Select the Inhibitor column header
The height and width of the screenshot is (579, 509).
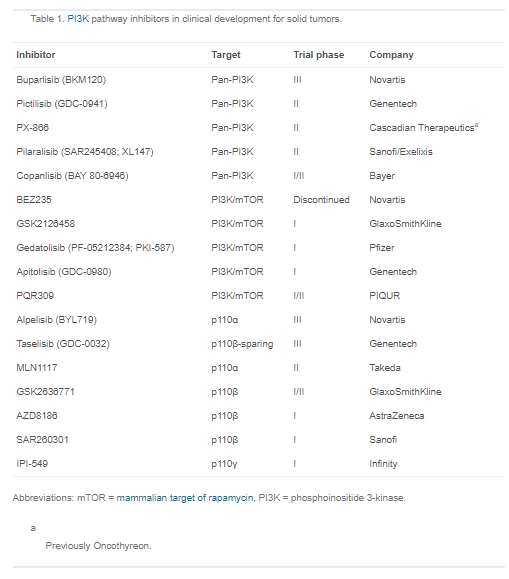pos(36,55)
